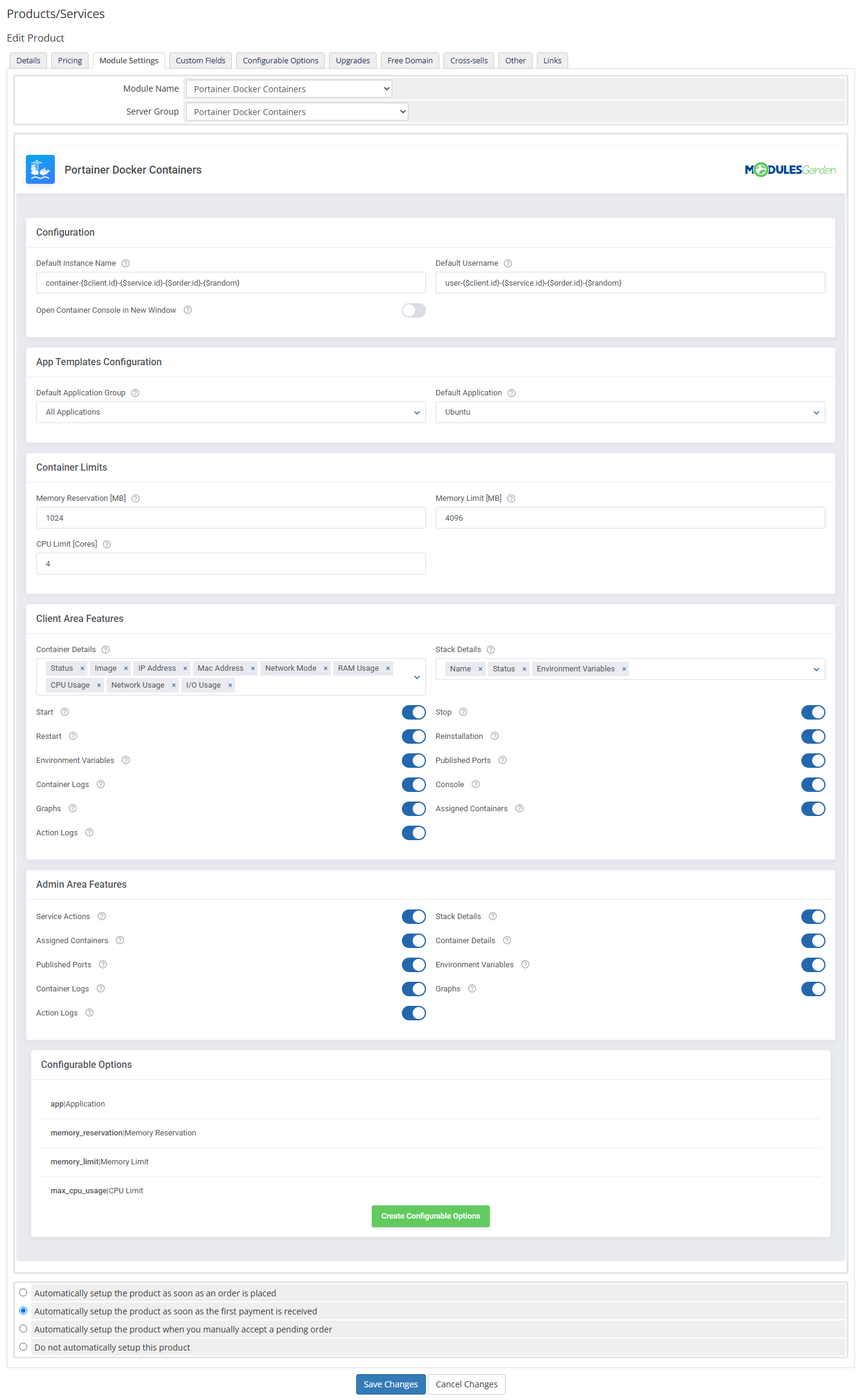Toggle admin area Container Logs switch

(414, 989)
